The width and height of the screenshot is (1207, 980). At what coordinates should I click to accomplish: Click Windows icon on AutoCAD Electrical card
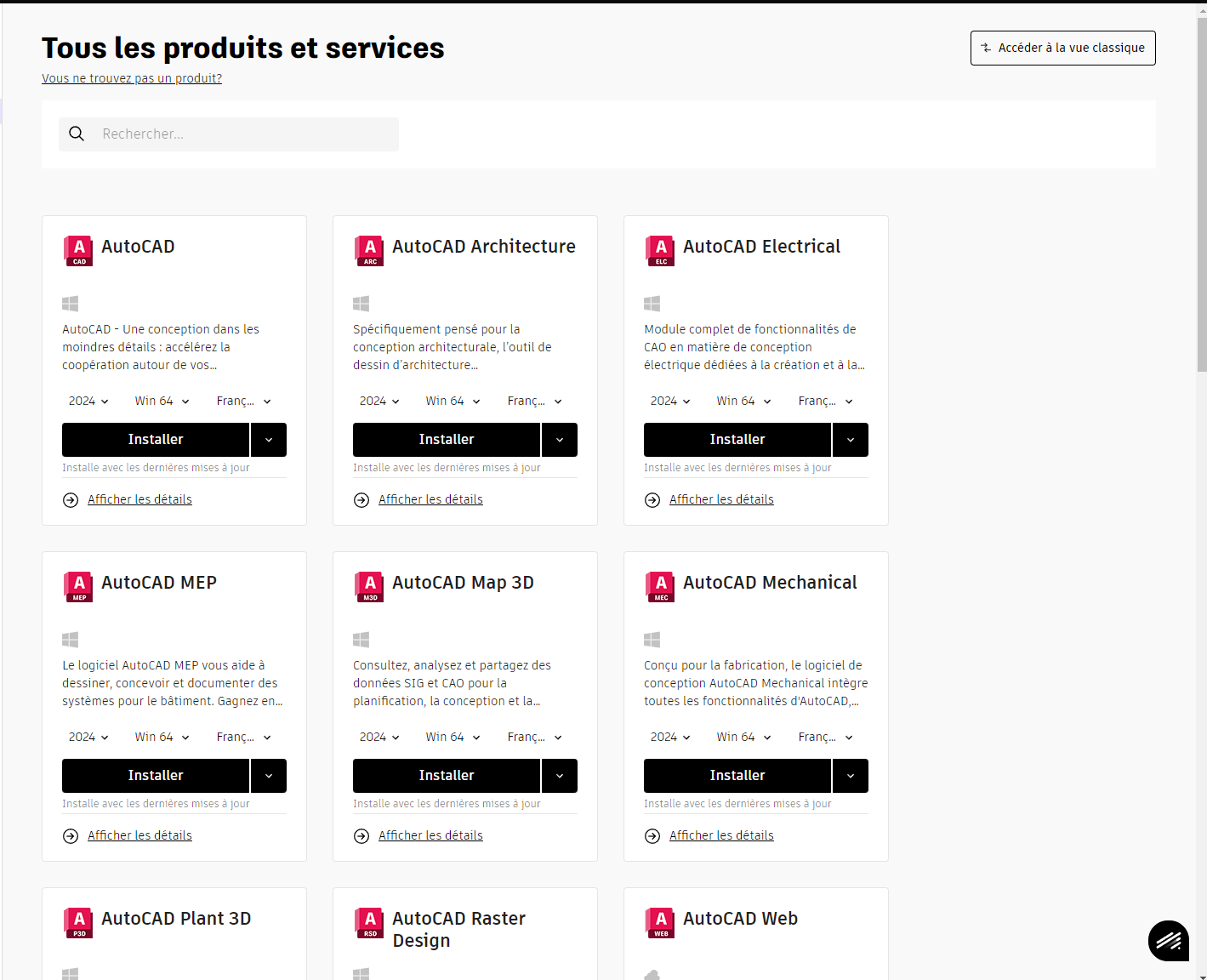tap(652, 304)
